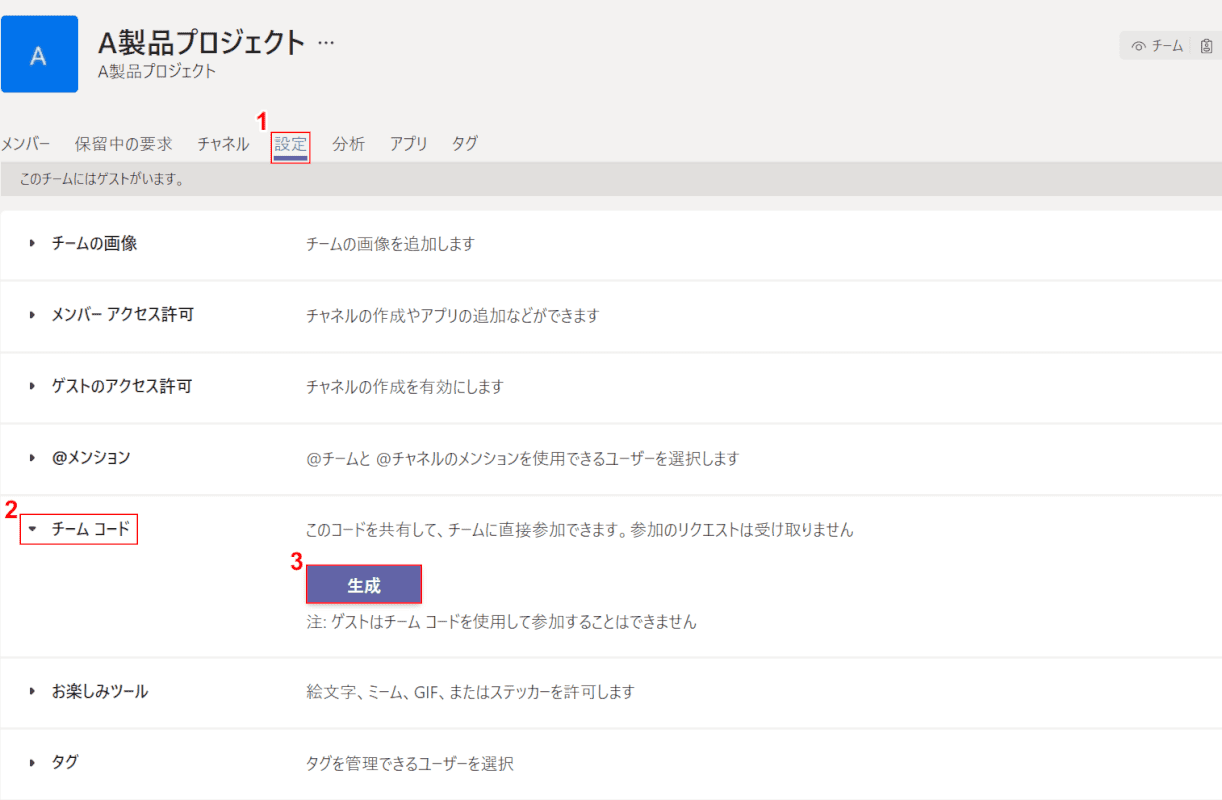Click the 'このコードを共有して' team code description

click(x=580, y=530)
